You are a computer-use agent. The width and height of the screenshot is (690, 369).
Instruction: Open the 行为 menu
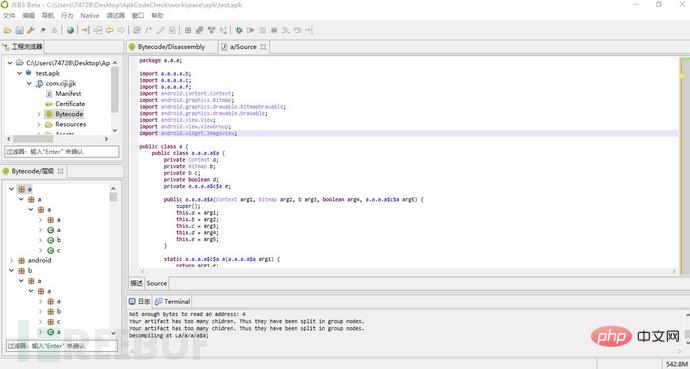click(x=67, y=15)
